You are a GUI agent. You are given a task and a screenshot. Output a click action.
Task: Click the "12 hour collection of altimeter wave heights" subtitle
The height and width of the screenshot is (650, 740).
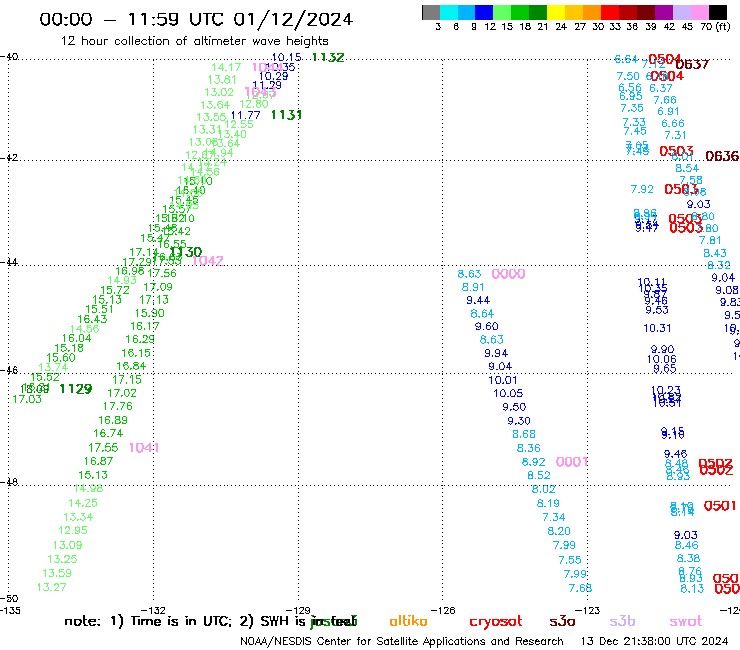[x=194, y=41]
